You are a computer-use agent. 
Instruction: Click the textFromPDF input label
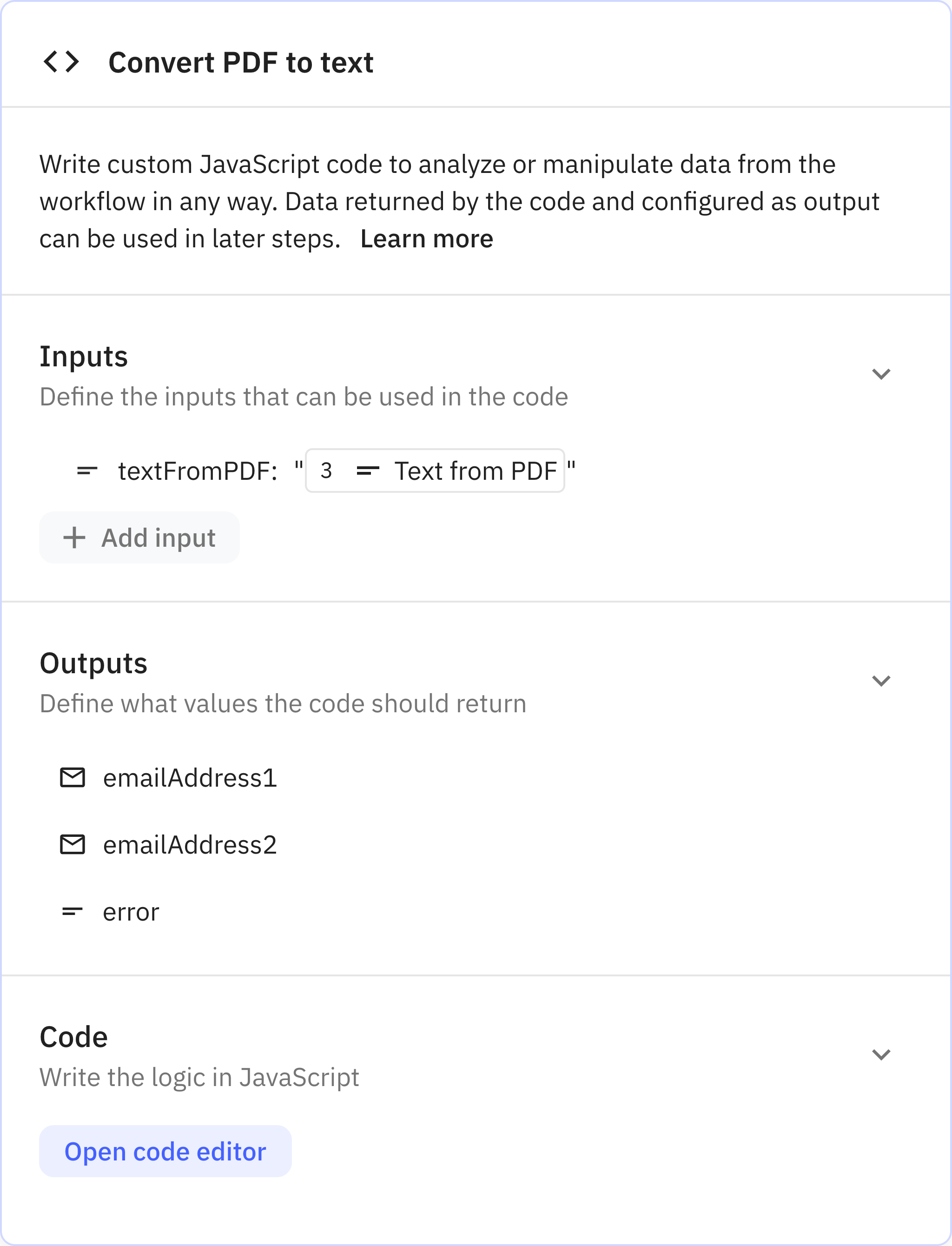198,471
